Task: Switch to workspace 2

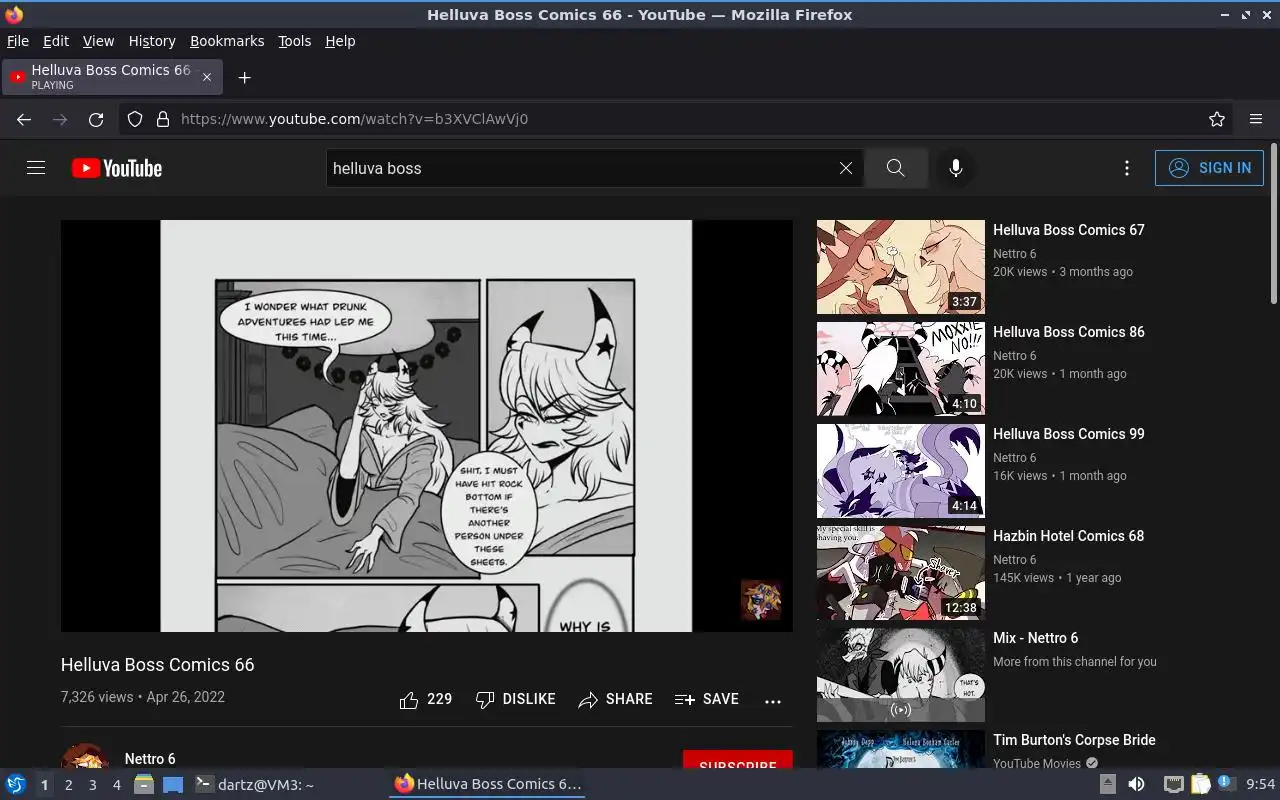Action: [68, 785]
